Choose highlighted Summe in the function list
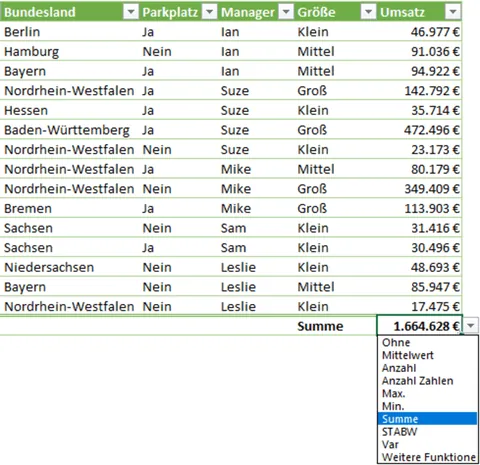The height and width of the screenshot is (465, 480). tap(428, 419)
